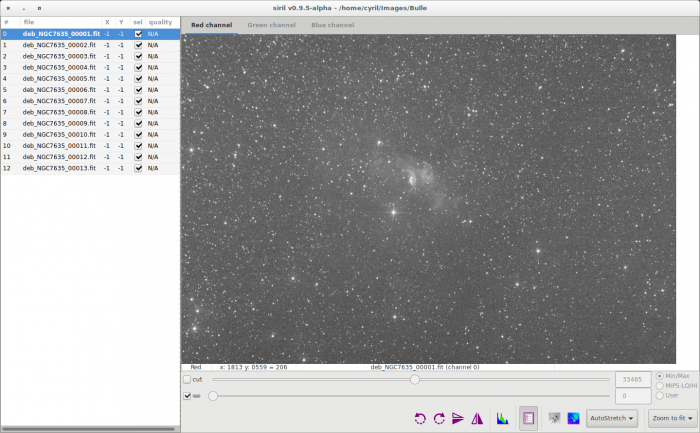Click the N/A quality cell for deb_NGC7635_00013.fit
Viewport: 700px width, 433px height.
point(153,168)
